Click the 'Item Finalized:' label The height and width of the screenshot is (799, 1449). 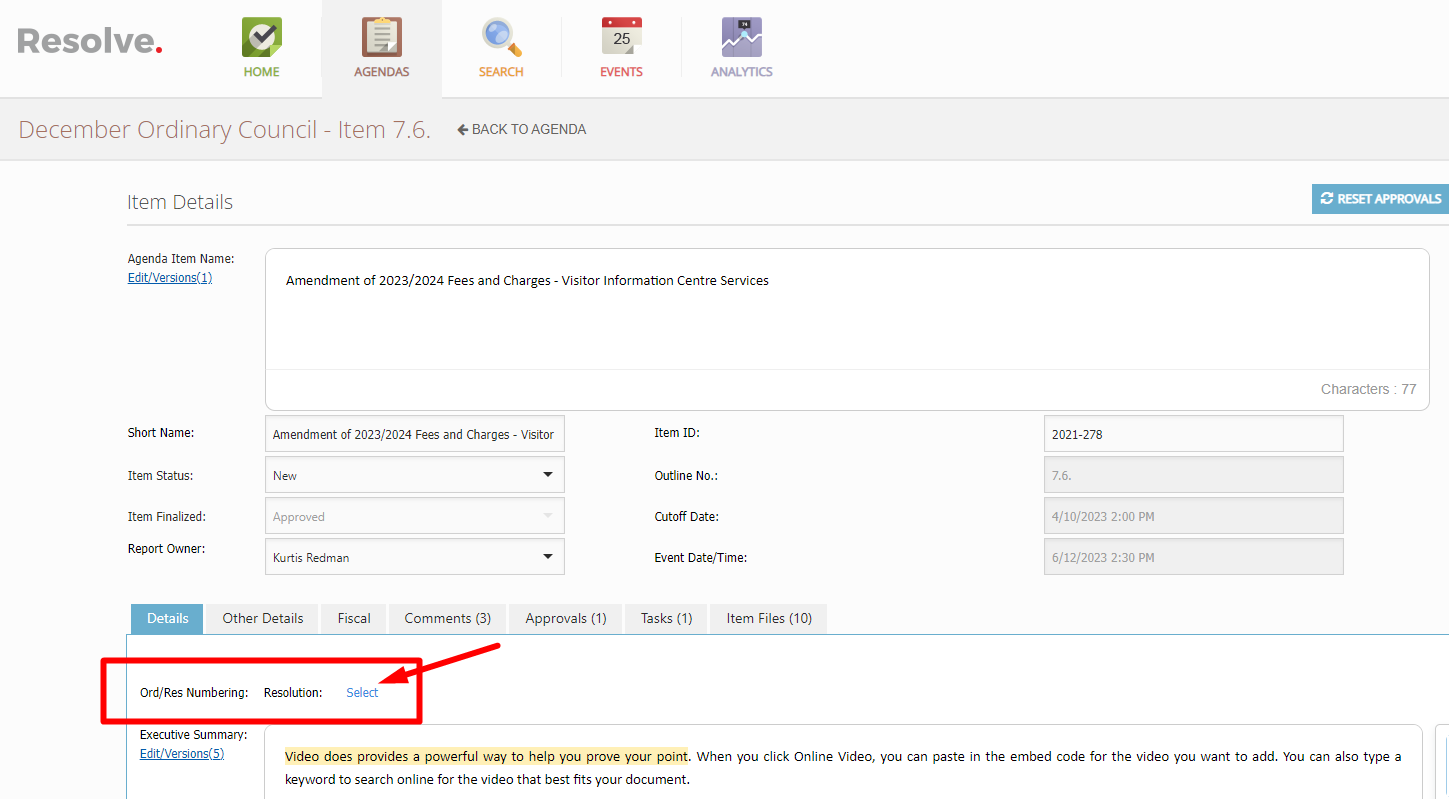[167, 517]
